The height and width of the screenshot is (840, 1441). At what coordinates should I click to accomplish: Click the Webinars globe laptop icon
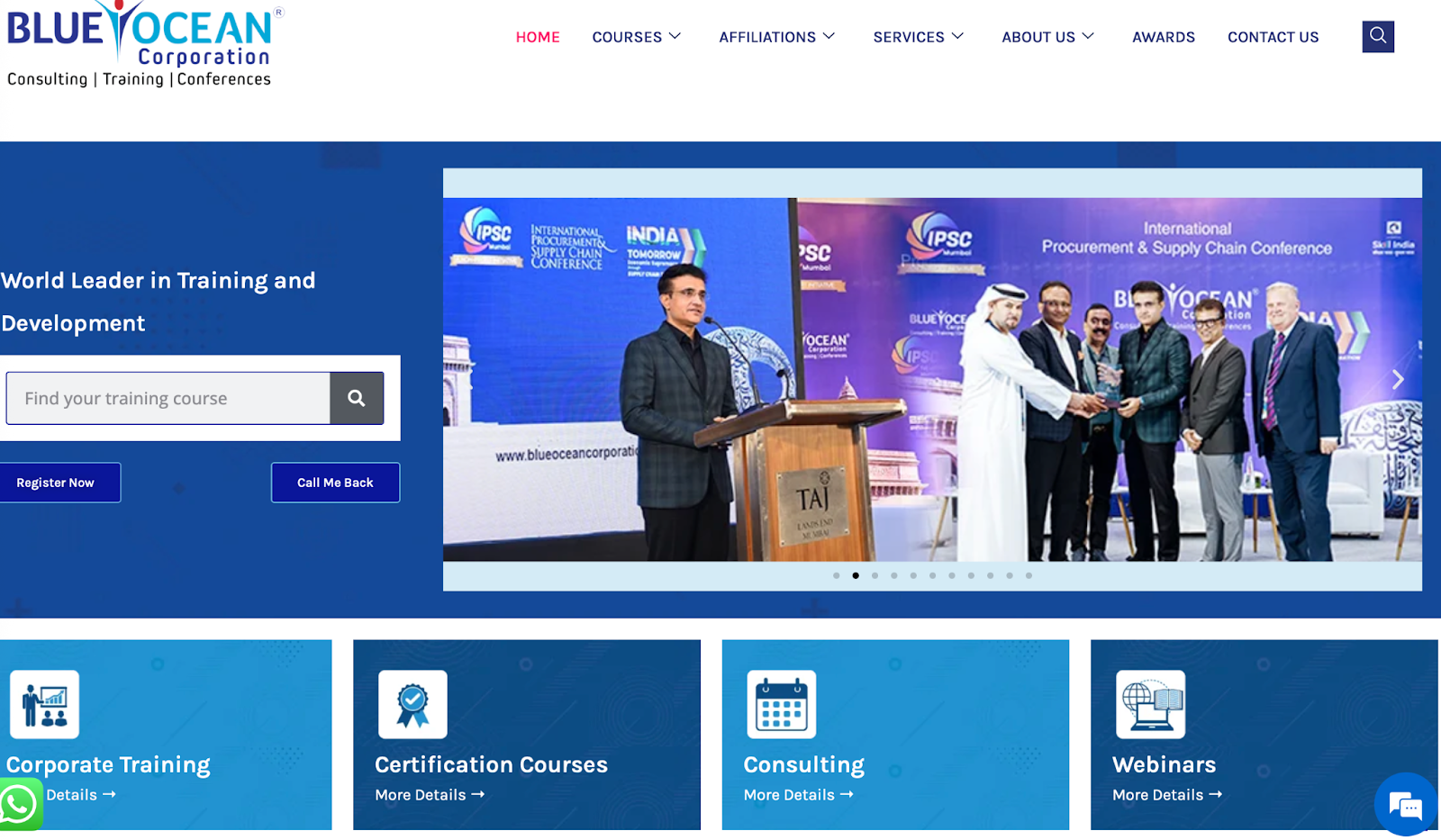[x=1150, y=704]
